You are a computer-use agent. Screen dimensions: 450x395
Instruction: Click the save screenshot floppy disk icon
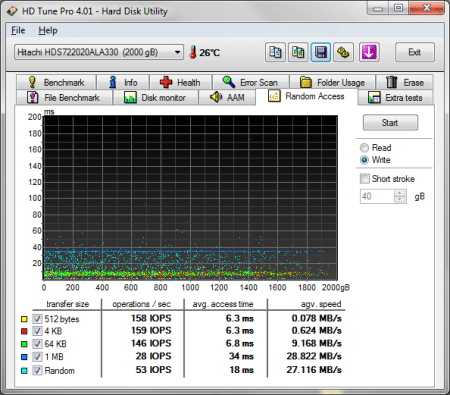(x=321, y=52)
